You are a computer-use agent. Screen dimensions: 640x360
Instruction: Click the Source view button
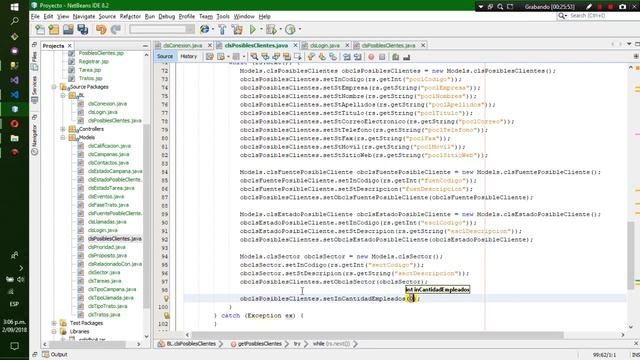coord(165,56)
